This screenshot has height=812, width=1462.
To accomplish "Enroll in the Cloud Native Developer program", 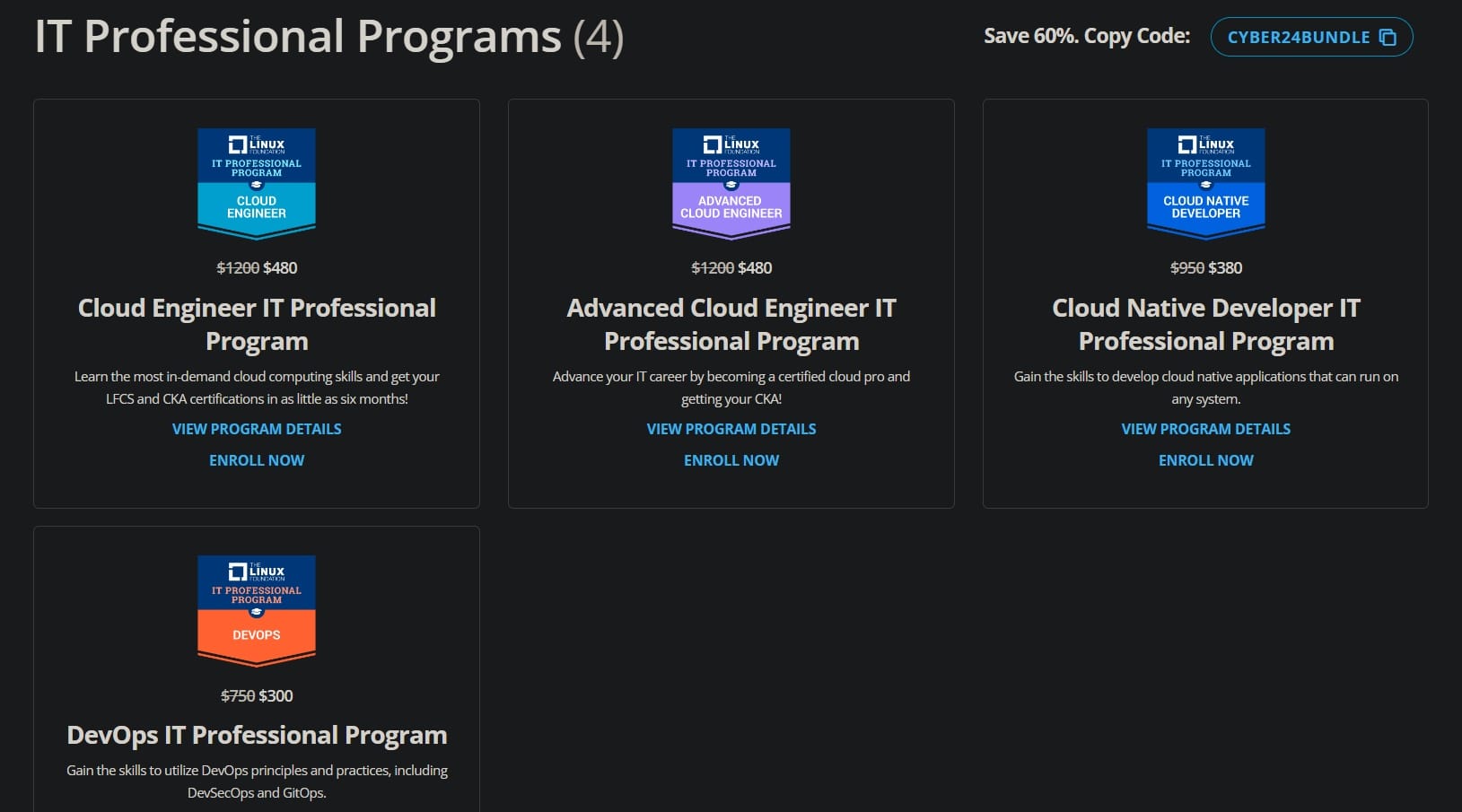I will (x=1205, y=459).
